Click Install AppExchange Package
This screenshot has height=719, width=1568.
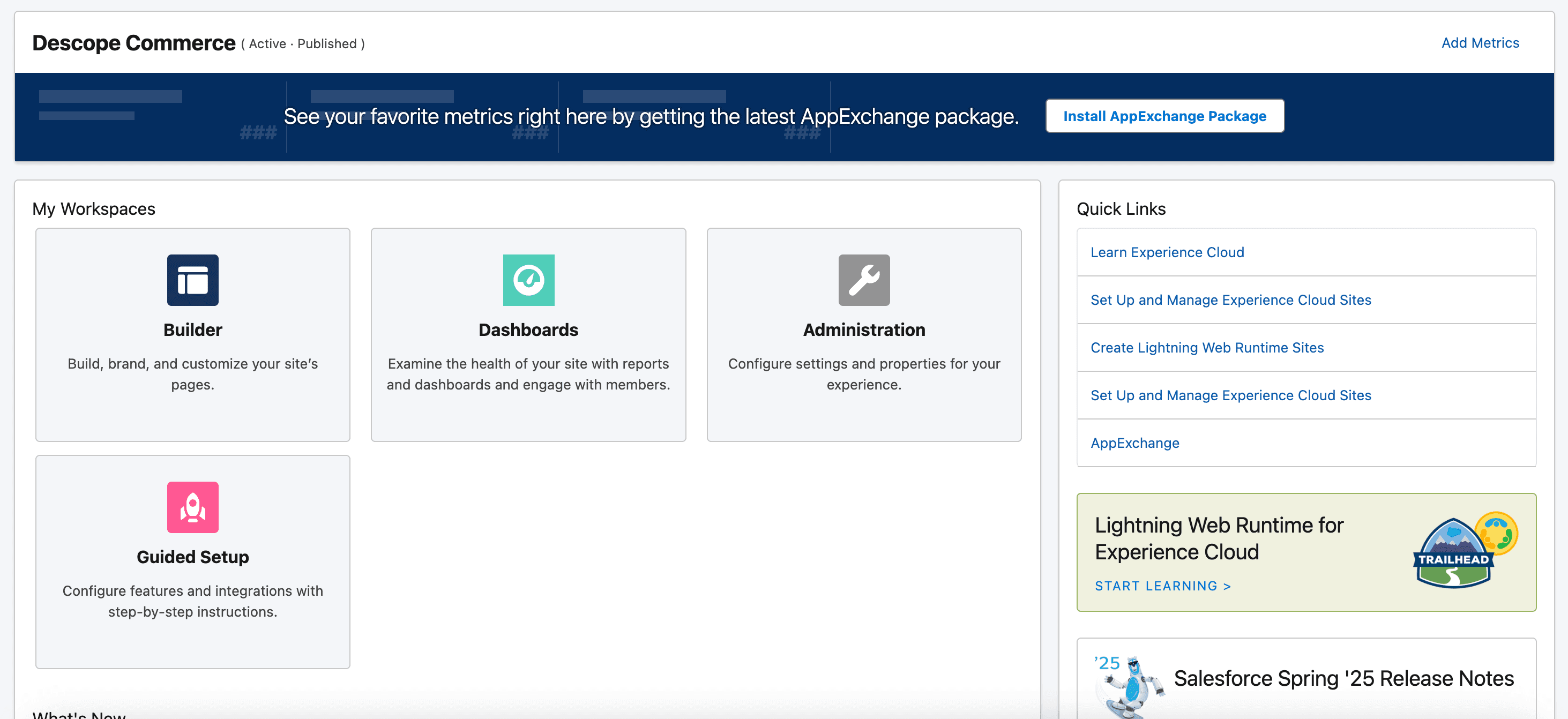point(1164,116)
